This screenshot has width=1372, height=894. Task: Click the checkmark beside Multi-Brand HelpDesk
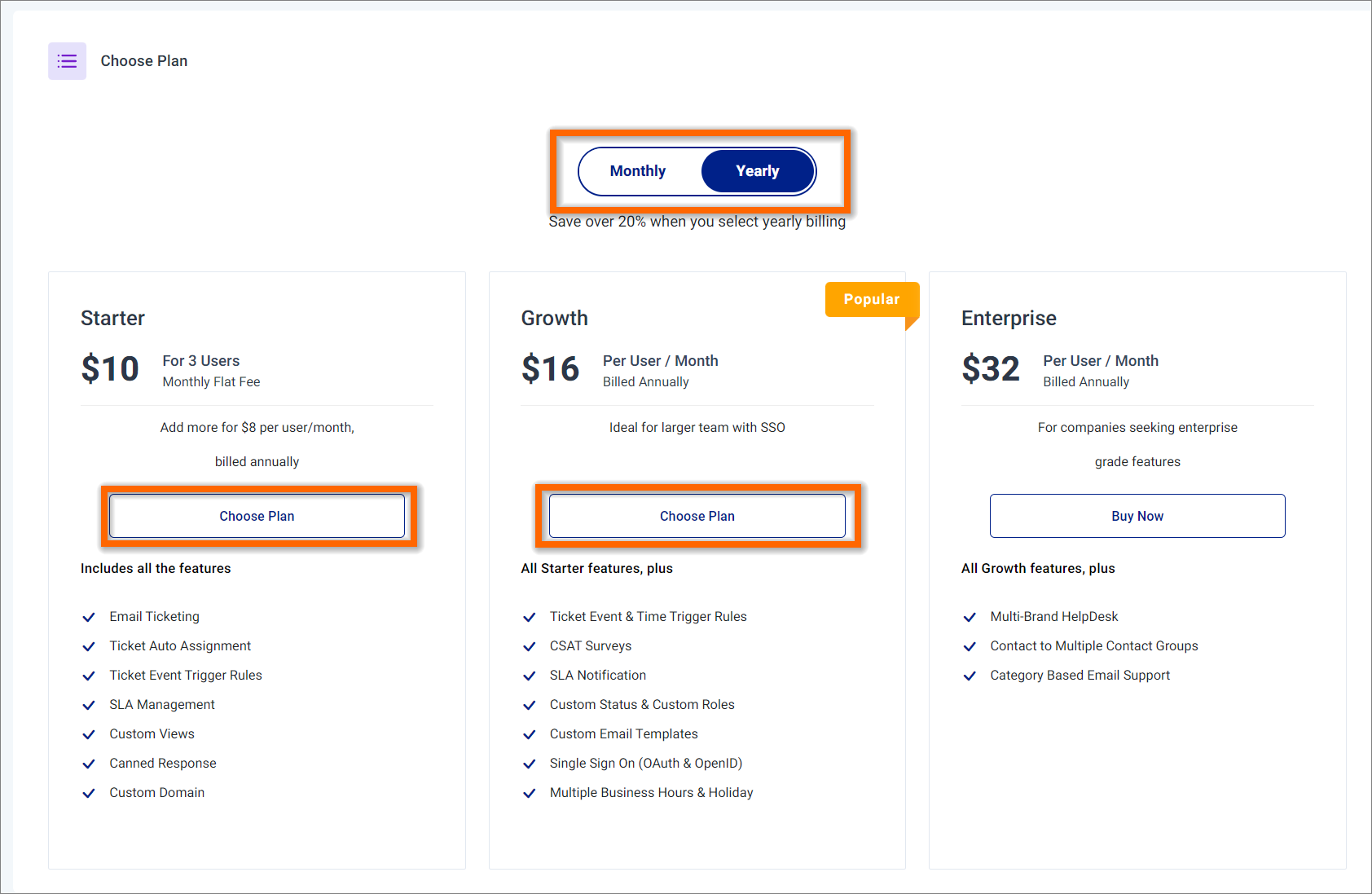pyautogui.click(x=970, y=617)
